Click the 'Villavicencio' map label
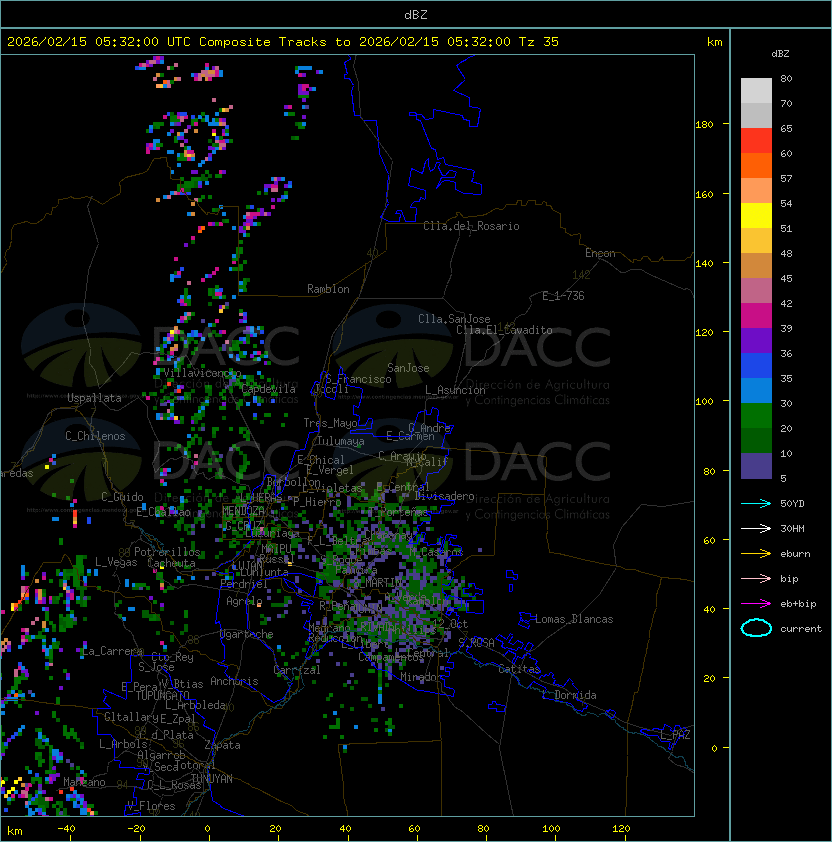Screen dimensions: 832x842 pos(202,373)
